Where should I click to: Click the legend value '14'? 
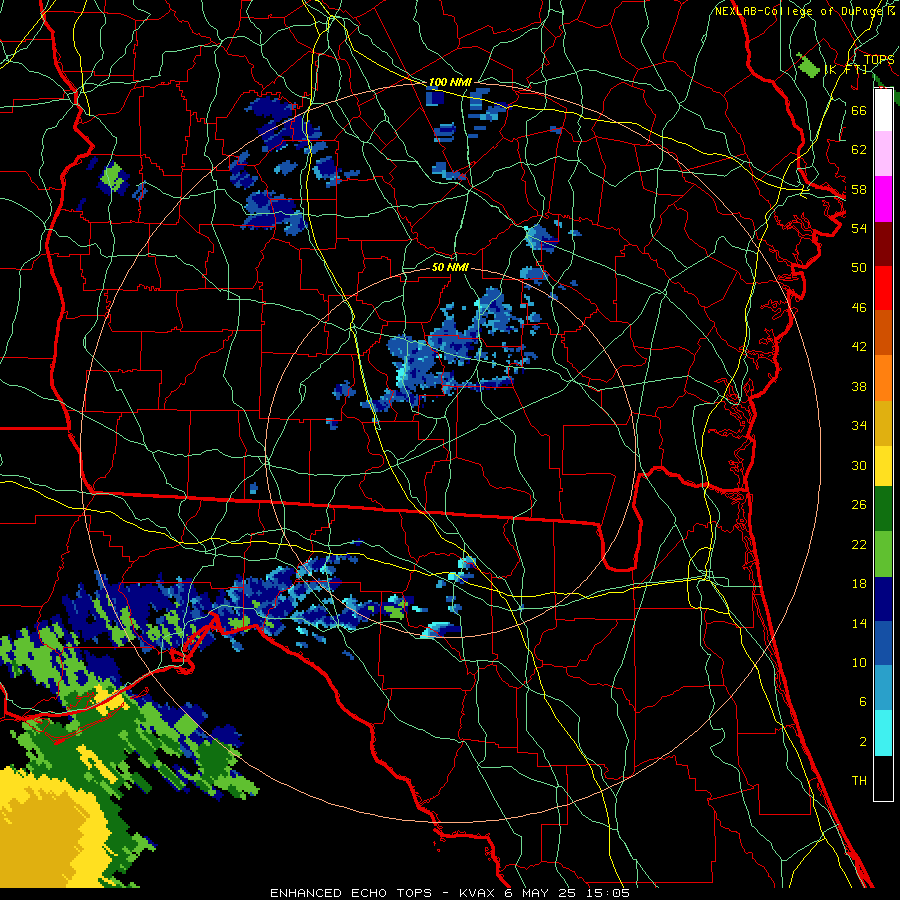[x=859, y=623]
